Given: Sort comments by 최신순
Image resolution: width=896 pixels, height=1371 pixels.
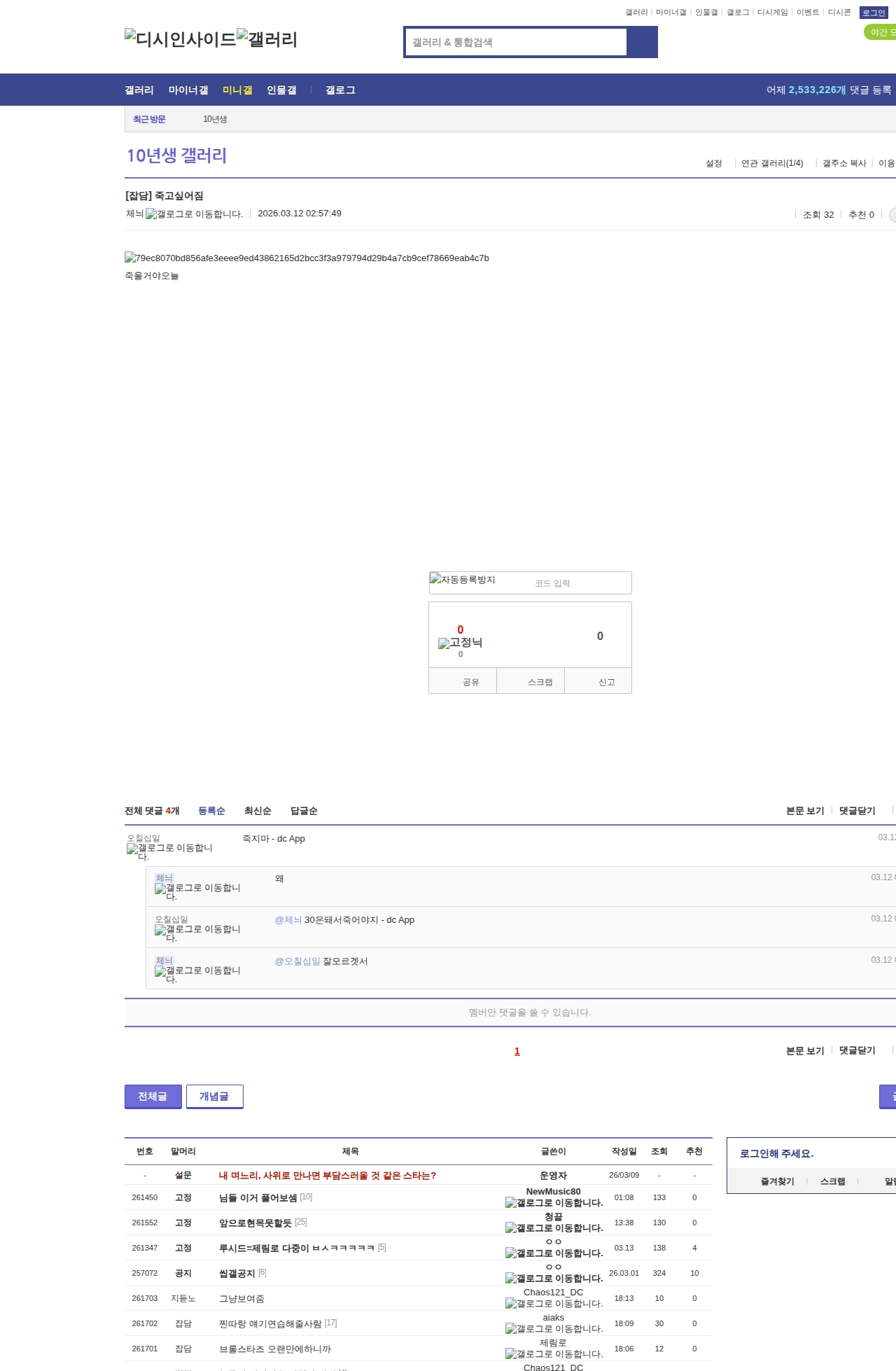Looking at the screenshot, I should 258,811.
